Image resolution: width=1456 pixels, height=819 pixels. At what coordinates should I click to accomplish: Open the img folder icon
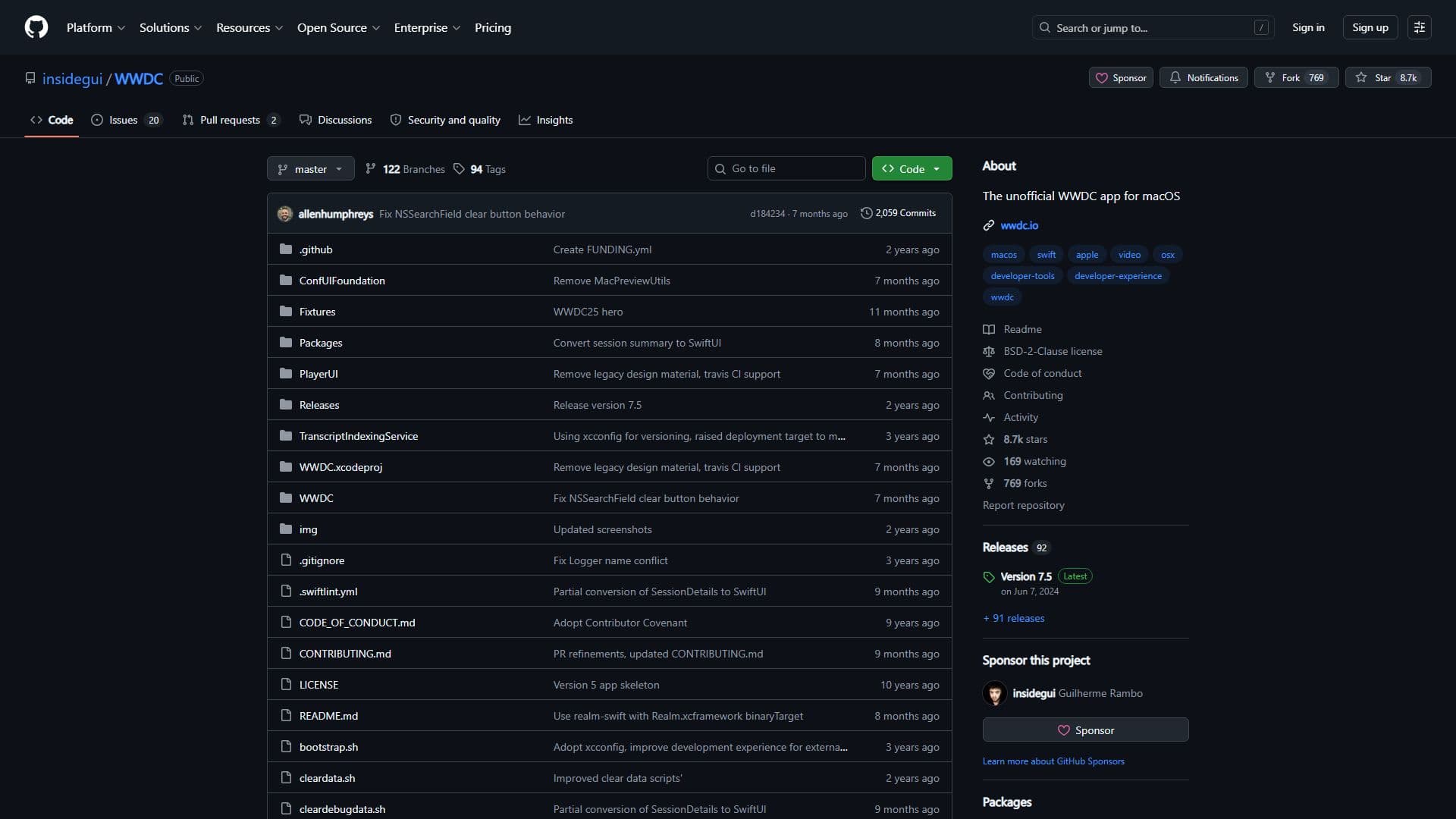286,529
